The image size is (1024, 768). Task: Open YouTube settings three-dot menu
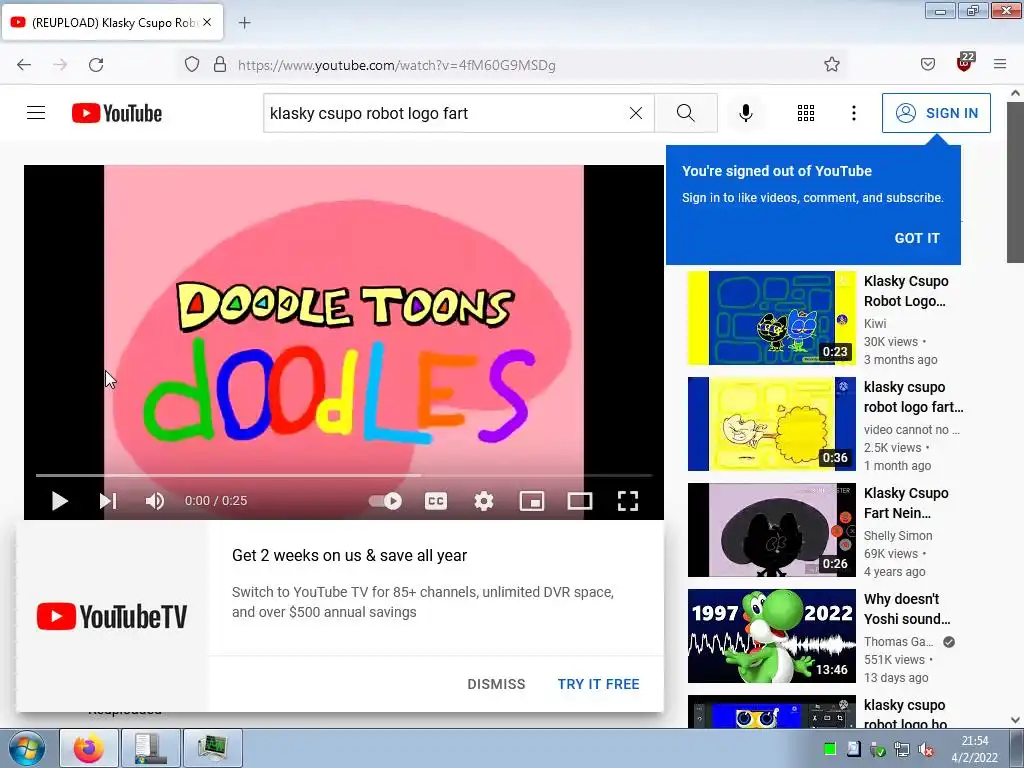pos(854,113)
